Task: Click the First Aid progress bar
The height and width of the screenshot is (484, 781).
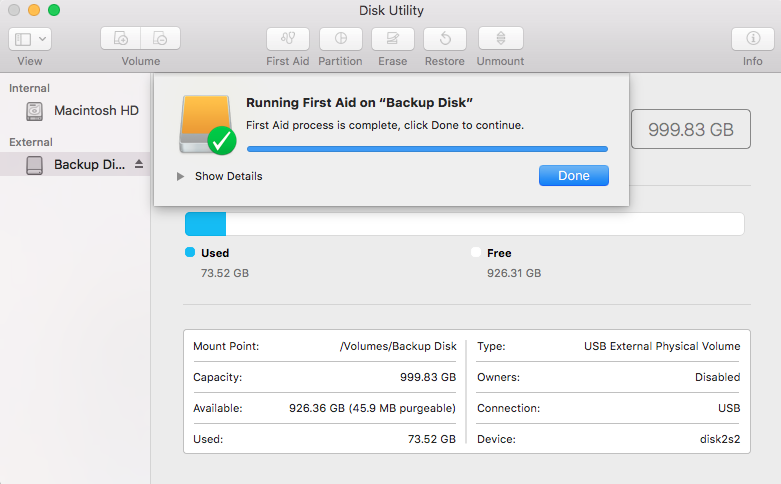Action: tap(427, 149)
